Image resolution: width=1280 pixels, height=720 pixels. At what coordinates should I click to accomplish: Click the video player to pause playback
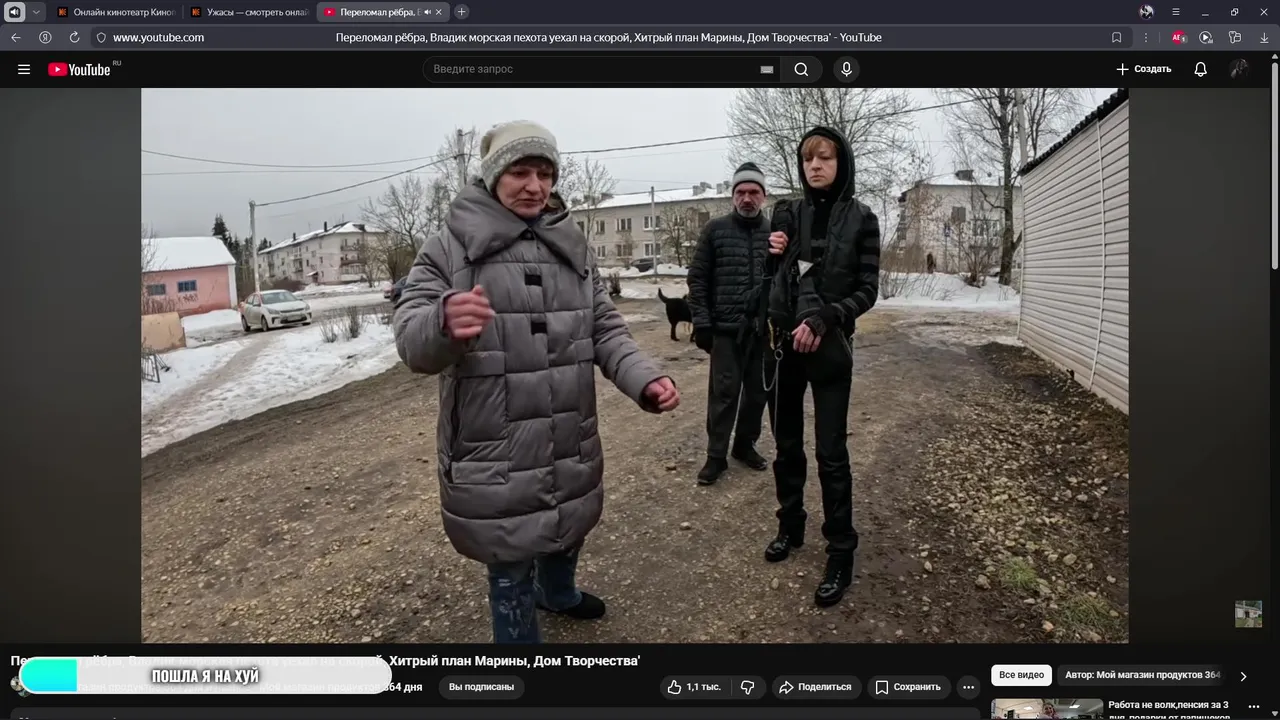click(x=635, y=365)
